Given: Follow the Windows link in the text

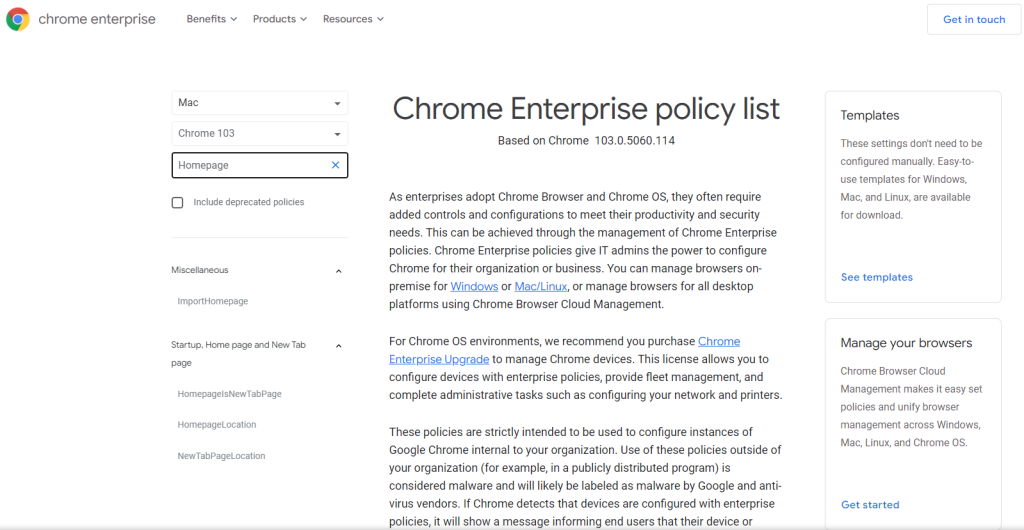Looking at the screenshot, I should pos(474,286).
